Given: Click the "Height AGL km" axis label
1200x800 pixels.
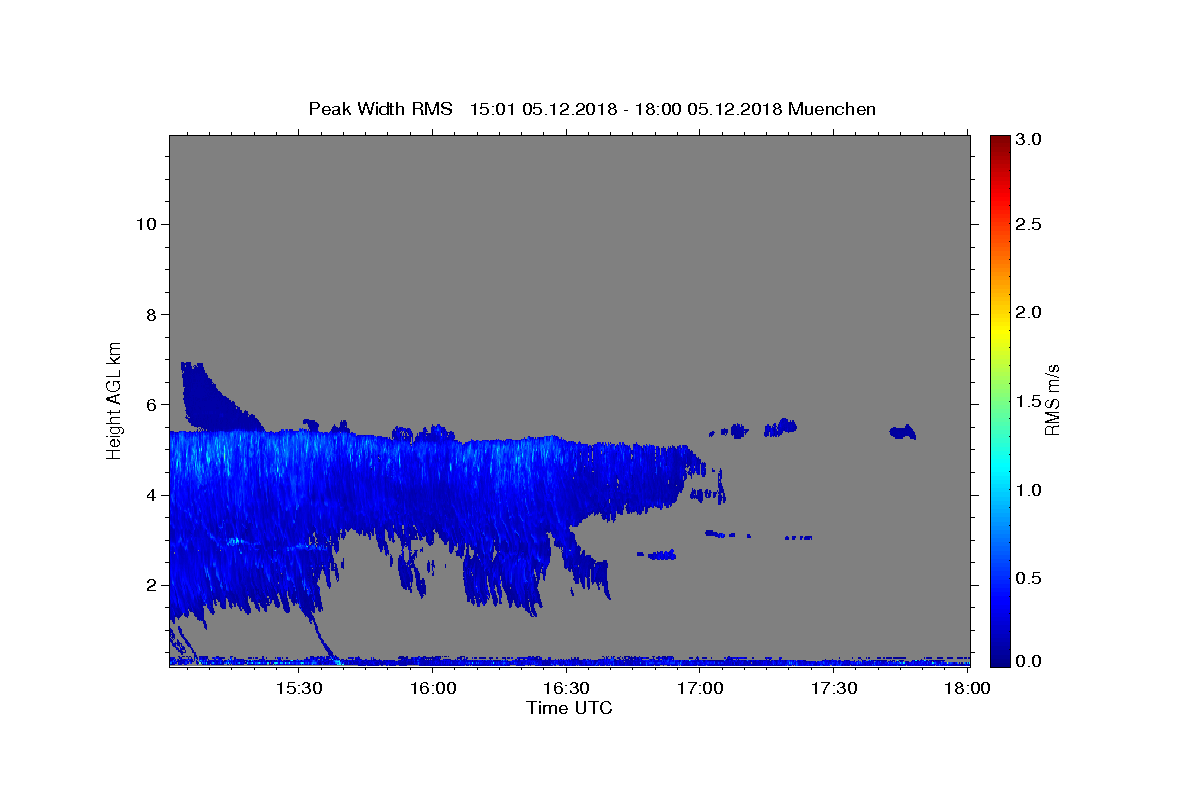Looking at the screenshot, I should 115,399.
